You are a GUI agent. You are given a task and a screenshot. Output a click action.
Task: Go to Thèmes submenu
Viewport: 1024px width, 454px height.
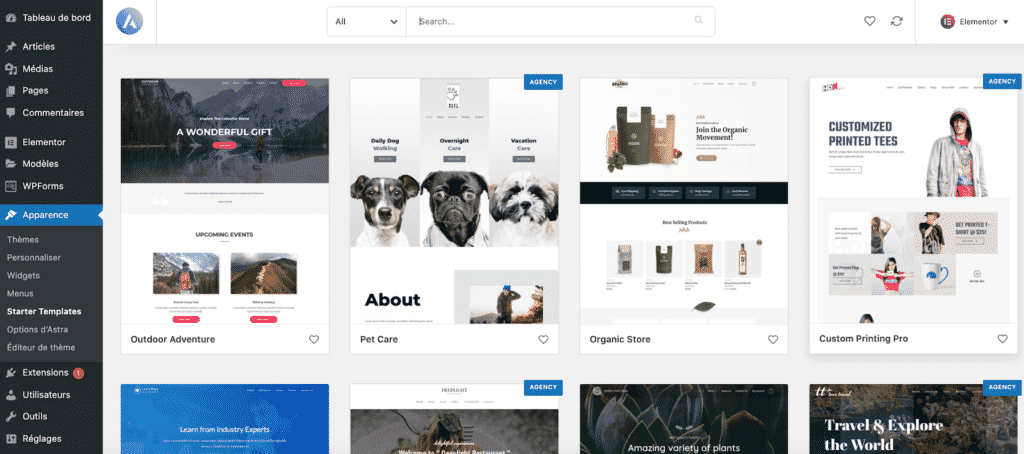coord(23,240)
